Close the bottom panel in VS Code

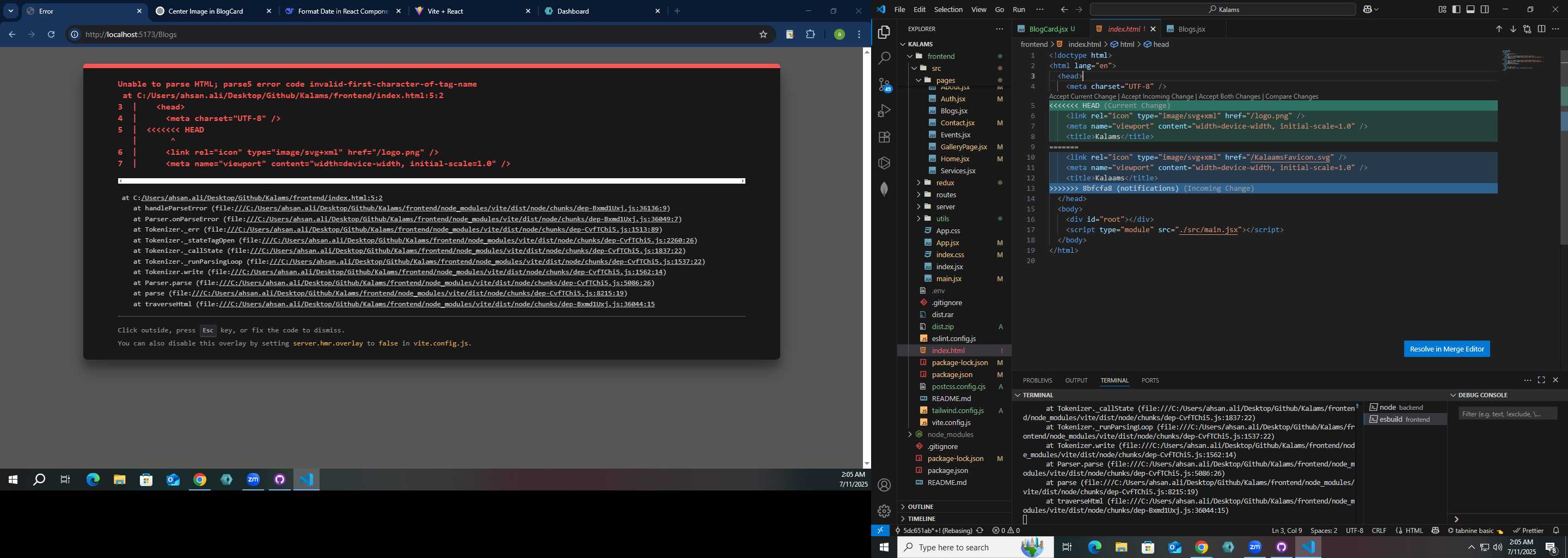1556,380
